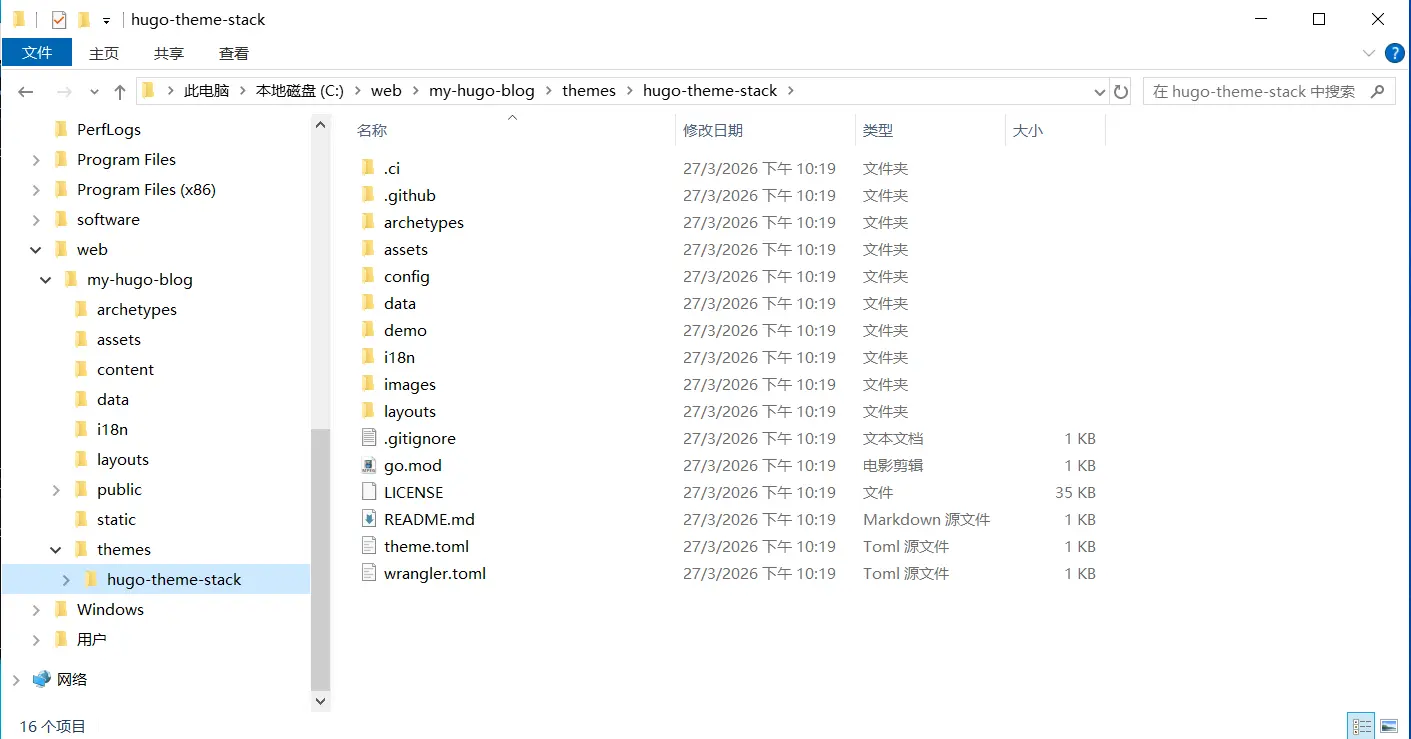Screen dimensions: 1411x739
Task: Open the 文件 menu
Action: (37, 53)
